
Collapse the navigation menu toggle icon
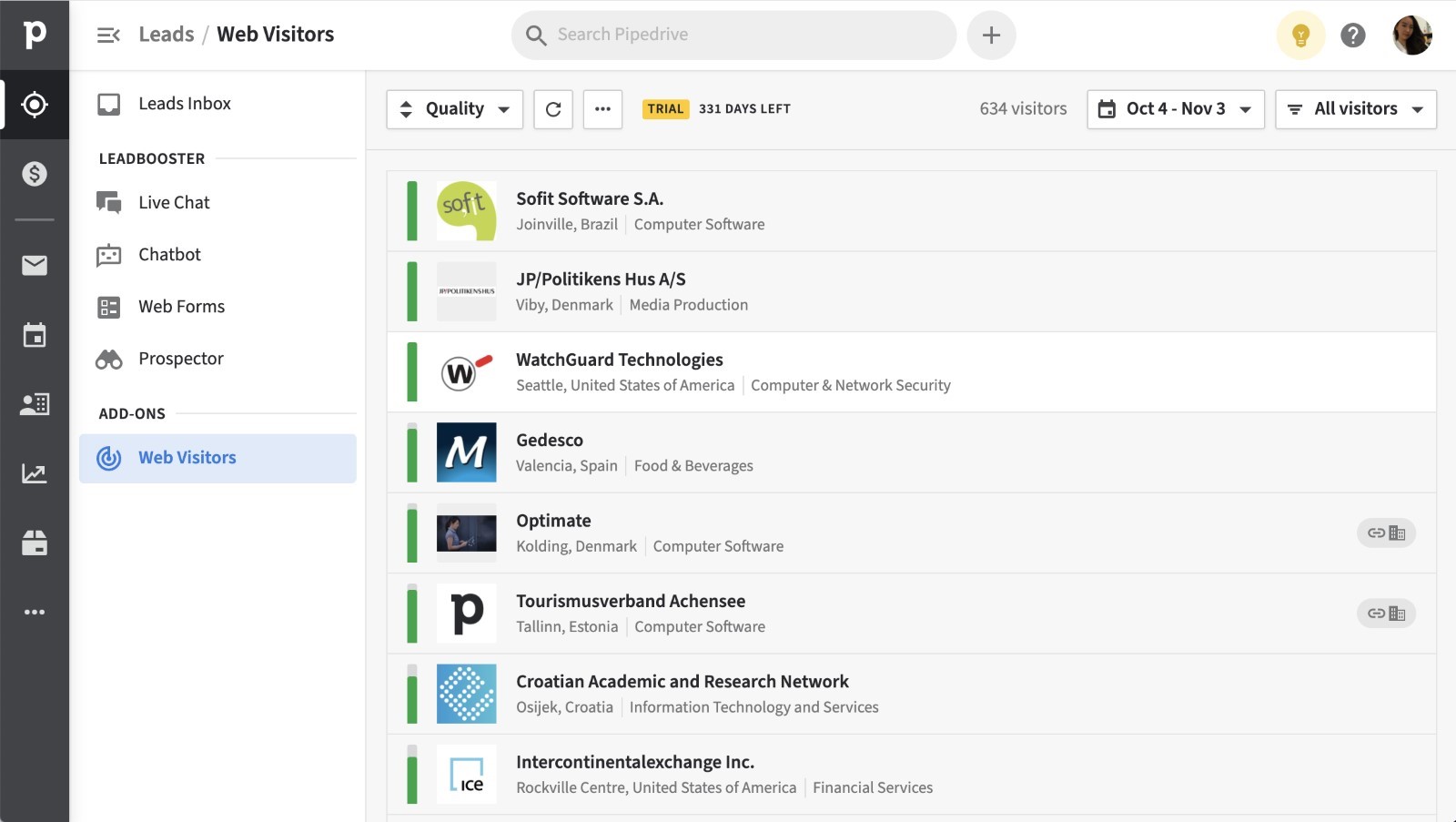pos(108,36)
